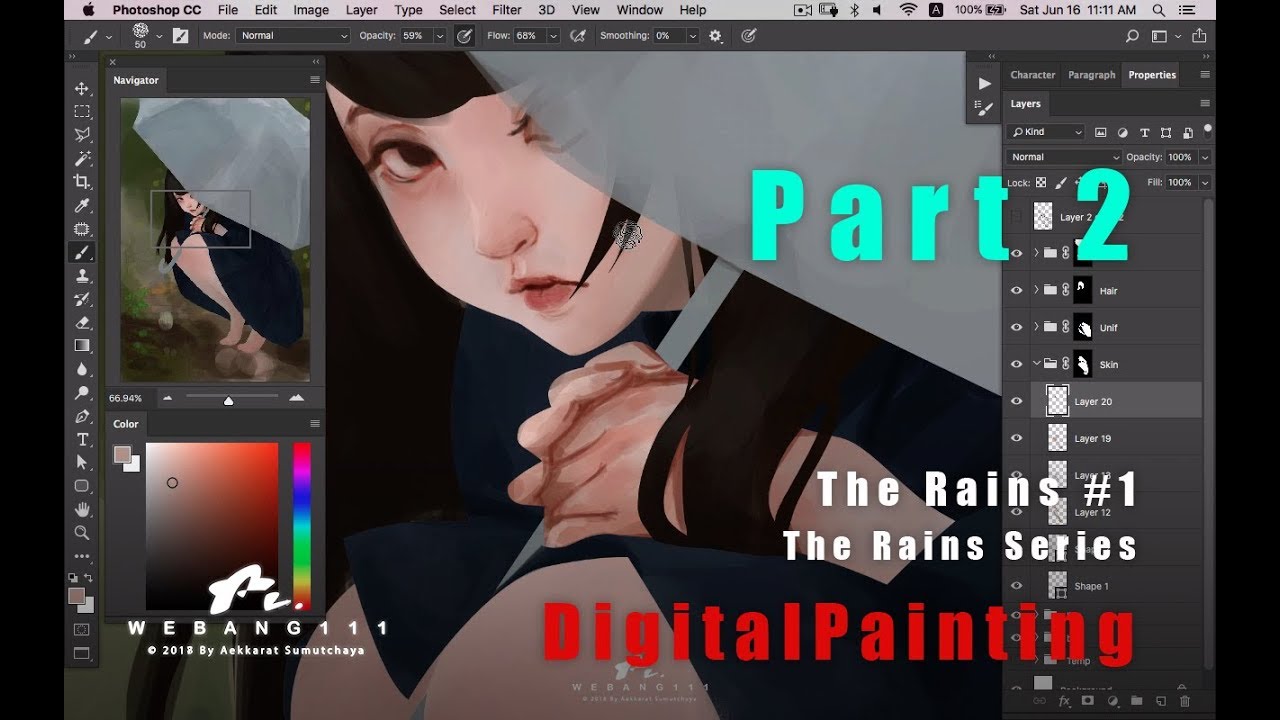This screenshot has width=1280, height=720.
Task: Open the Layer menu
Action: tap(361, 10)
